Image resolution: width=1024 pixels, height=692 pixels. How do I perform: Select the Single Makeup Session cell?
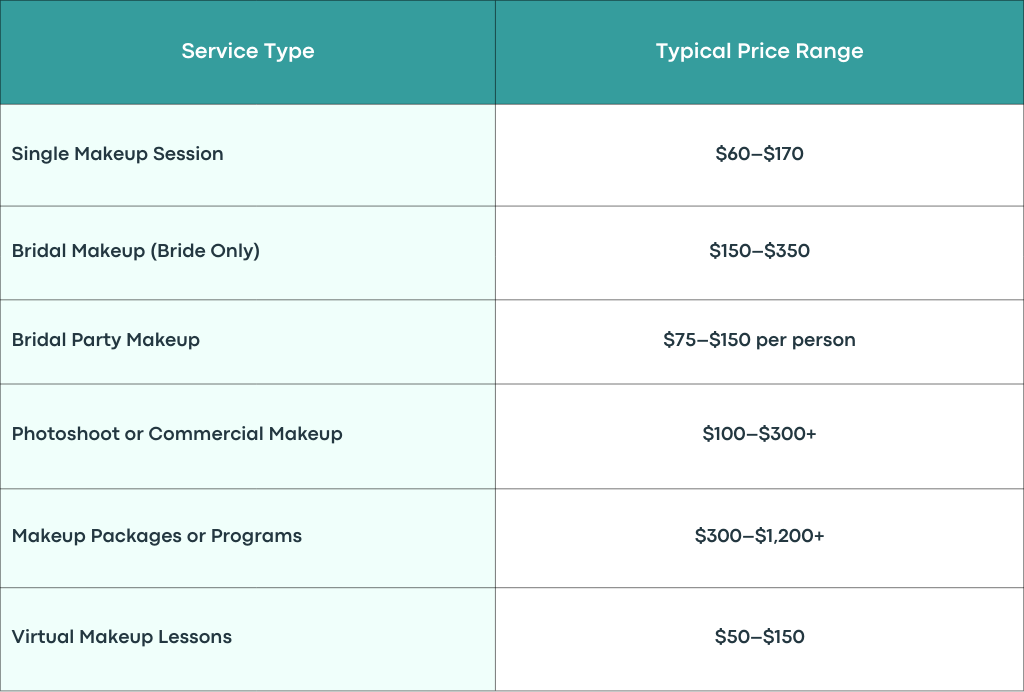point(248,155)
